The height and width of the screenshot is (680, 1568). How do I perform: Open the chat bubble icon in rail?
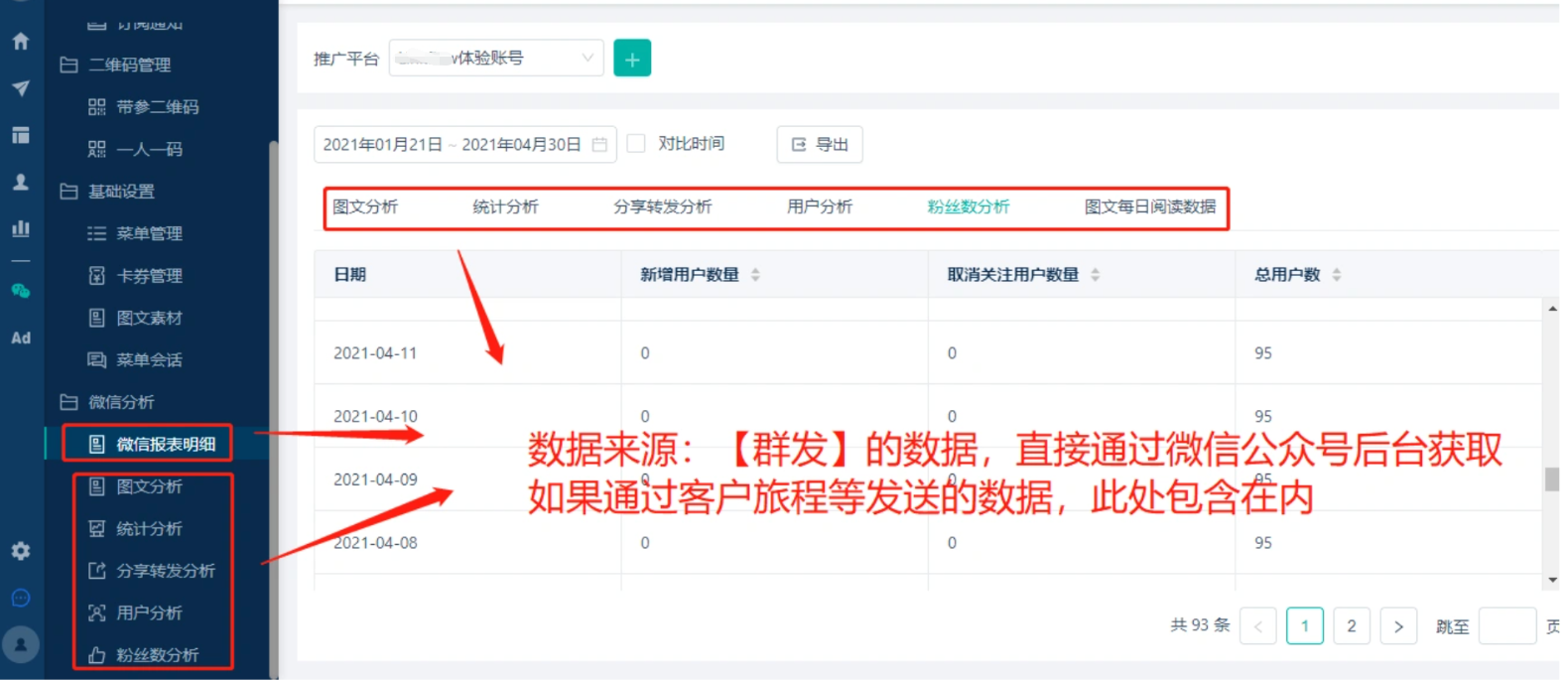coord(21,598)
